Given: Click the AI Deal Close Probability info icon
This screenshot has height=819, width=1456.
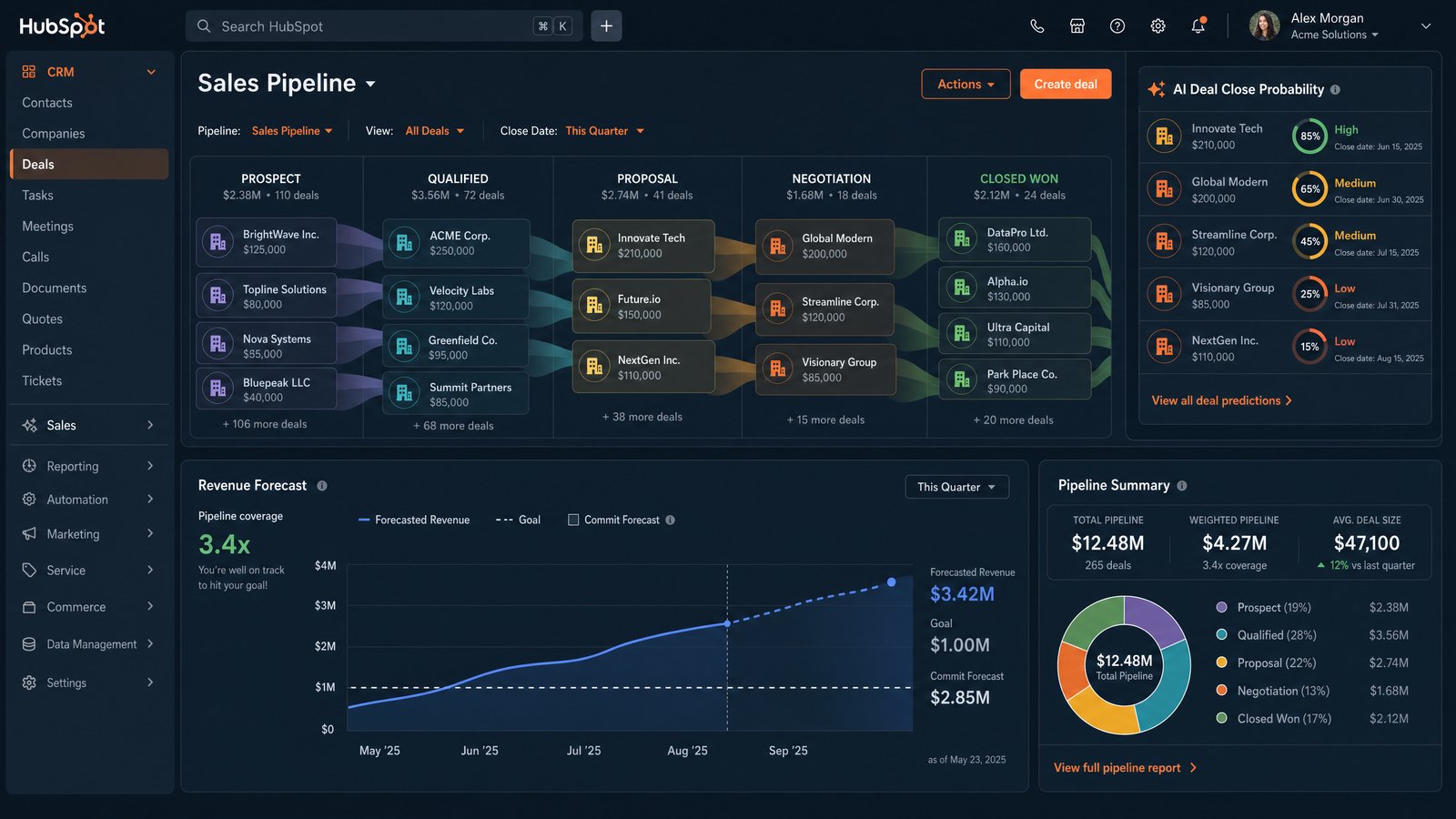Looking at the screenshot, I should click(1335, 89).
